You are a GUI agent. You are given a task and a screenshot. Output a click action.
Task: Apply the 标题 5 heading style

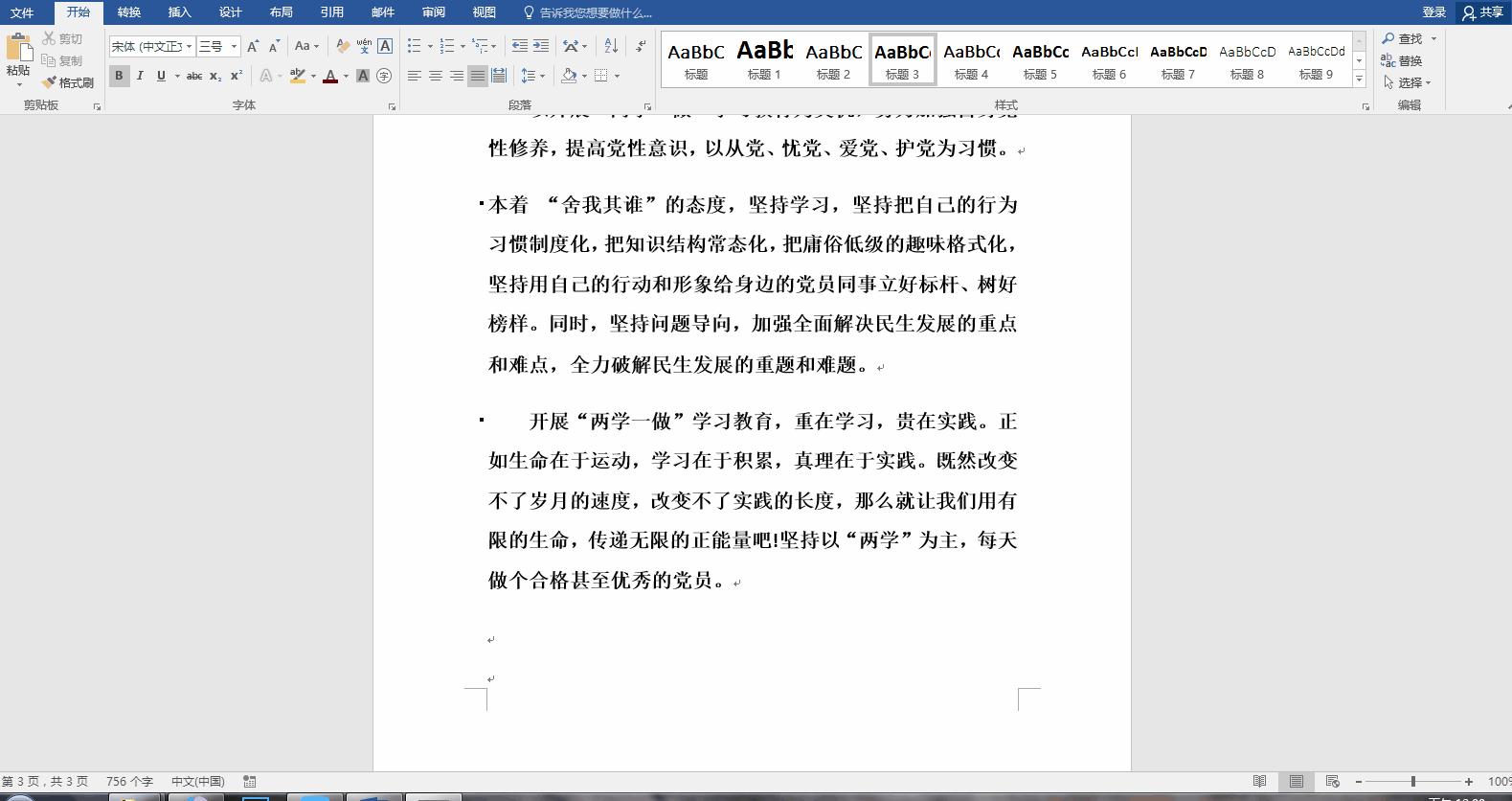click(x=1040, y=60)
